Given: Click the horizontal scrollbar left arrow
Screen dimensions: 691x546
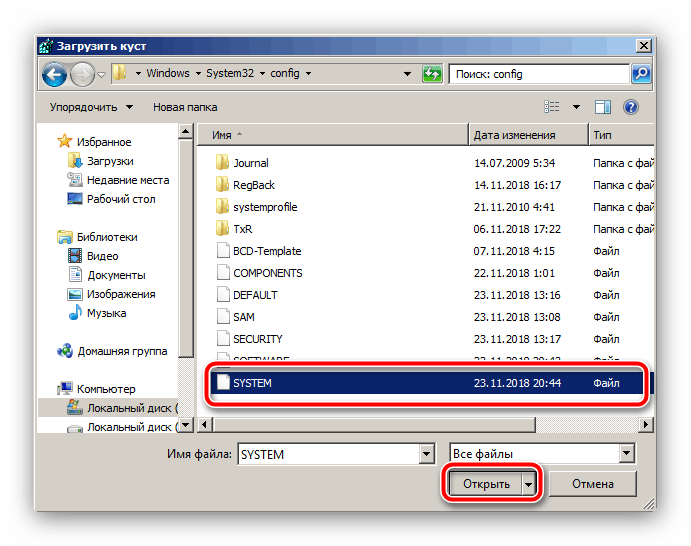Looking at the screenshot, I should click(204, 425).
